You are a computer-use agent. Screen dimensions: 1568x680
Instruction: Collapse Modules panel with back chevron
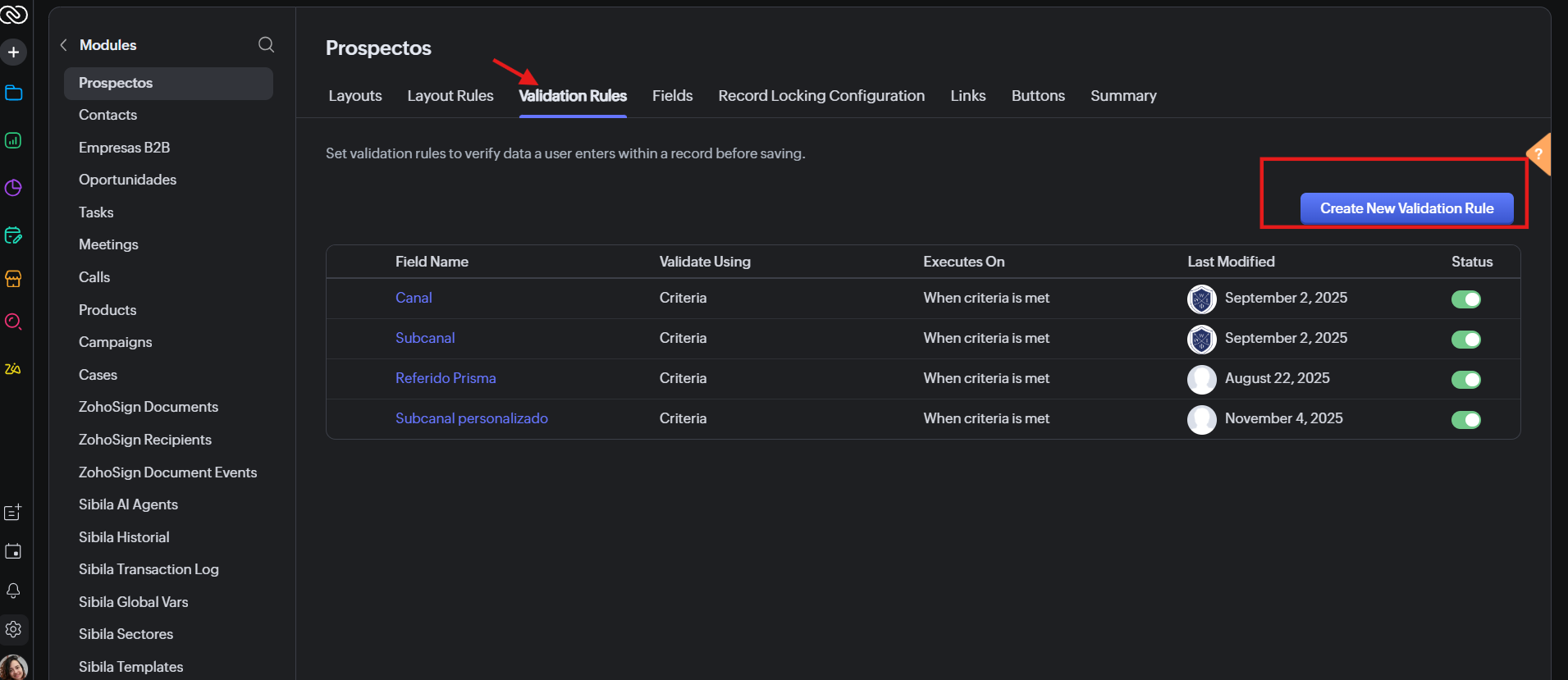pyautogui.click(x=64, y=45)
